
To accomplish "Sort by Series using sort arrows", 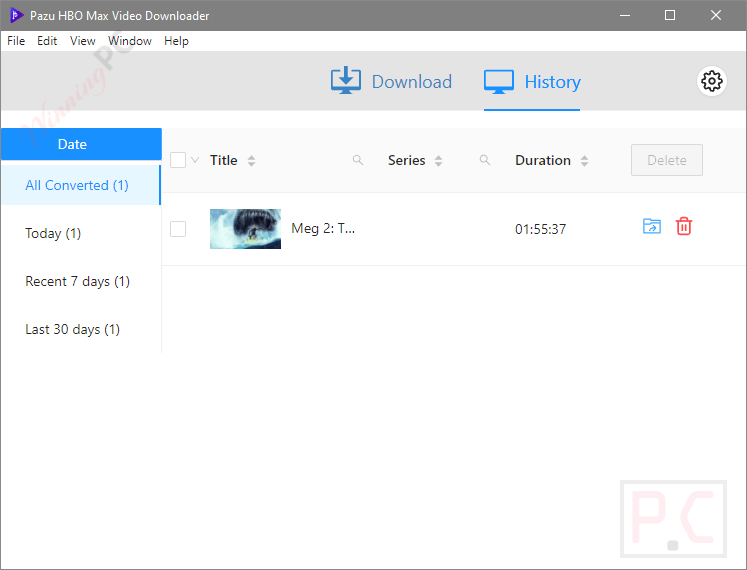I will pos(438,161).
